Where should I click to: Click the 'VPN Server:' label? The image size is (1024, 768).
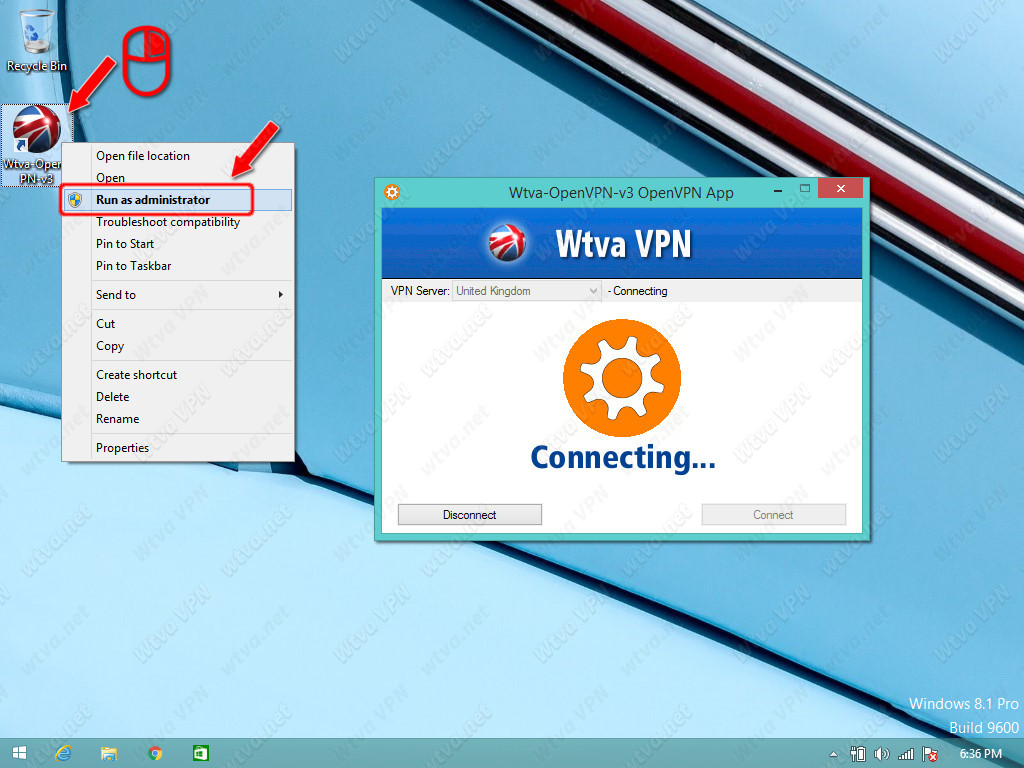tap(420, 291)
